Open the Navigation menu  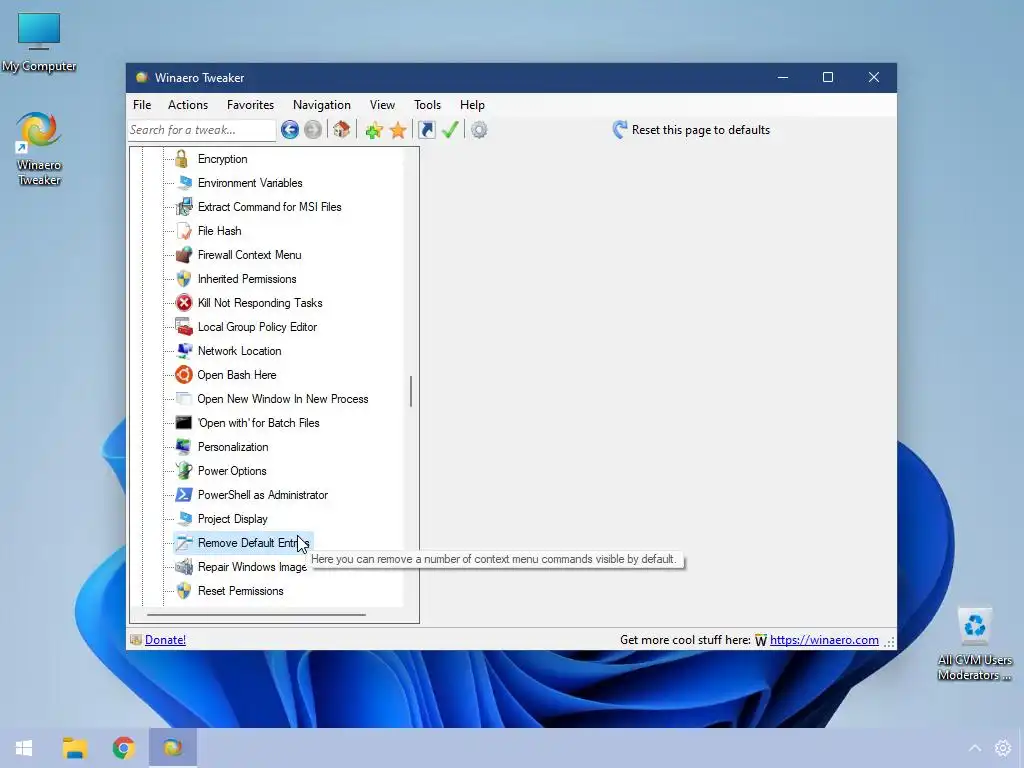point(321,104)
